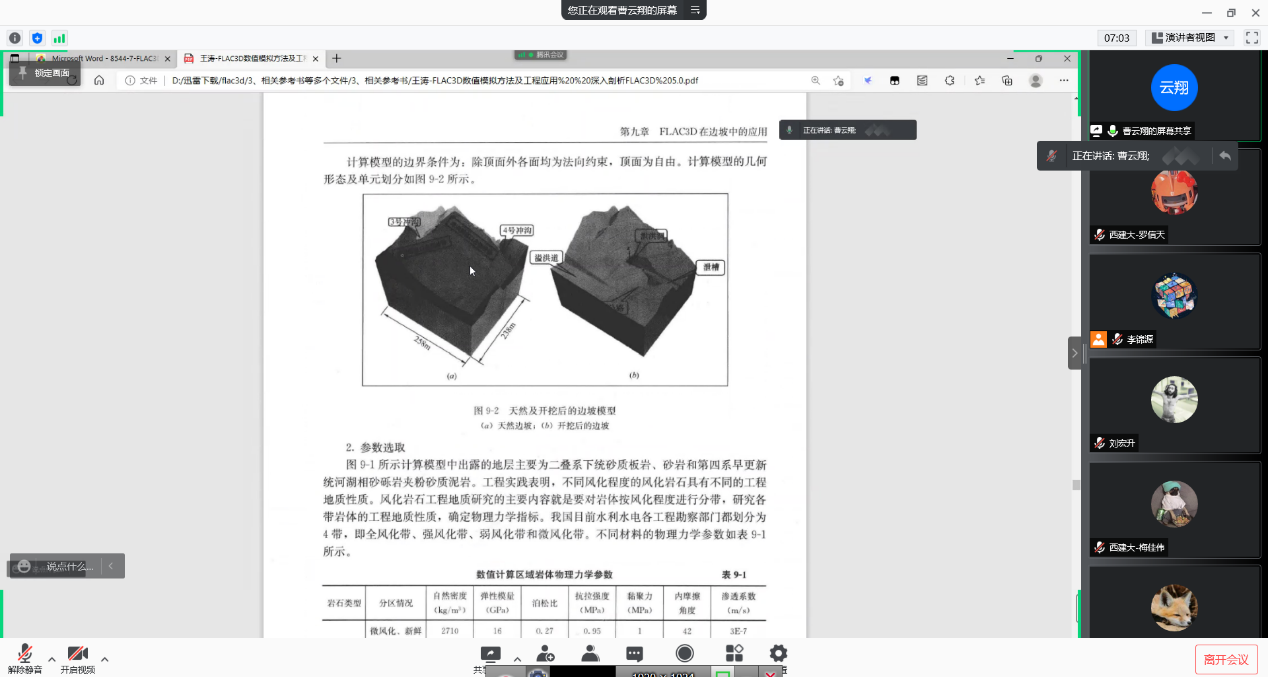
Task: Open the chat bubble icon
Action: (x=634, y=654)
